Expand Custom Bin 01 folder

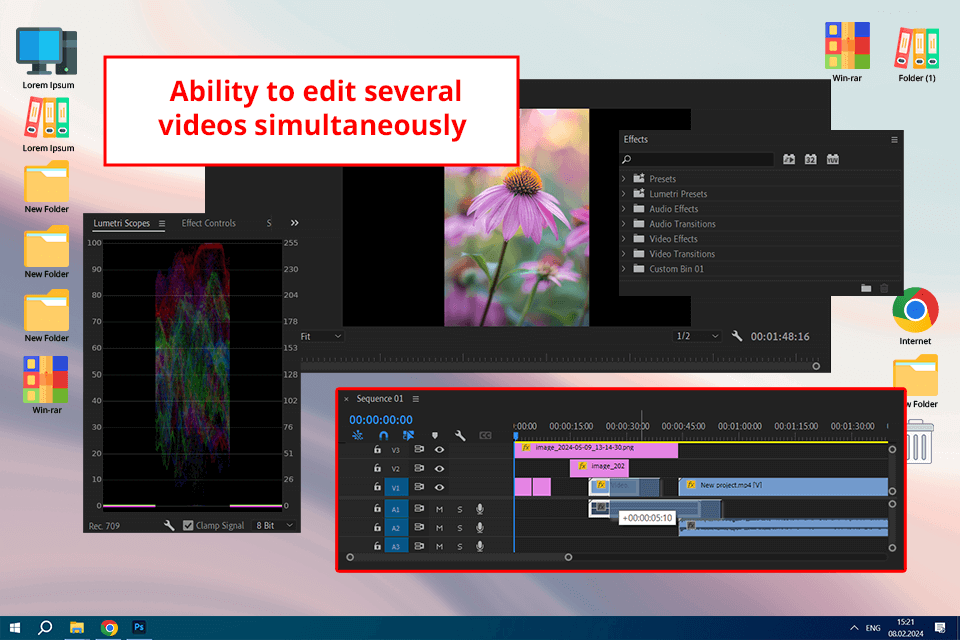[624, 269]
